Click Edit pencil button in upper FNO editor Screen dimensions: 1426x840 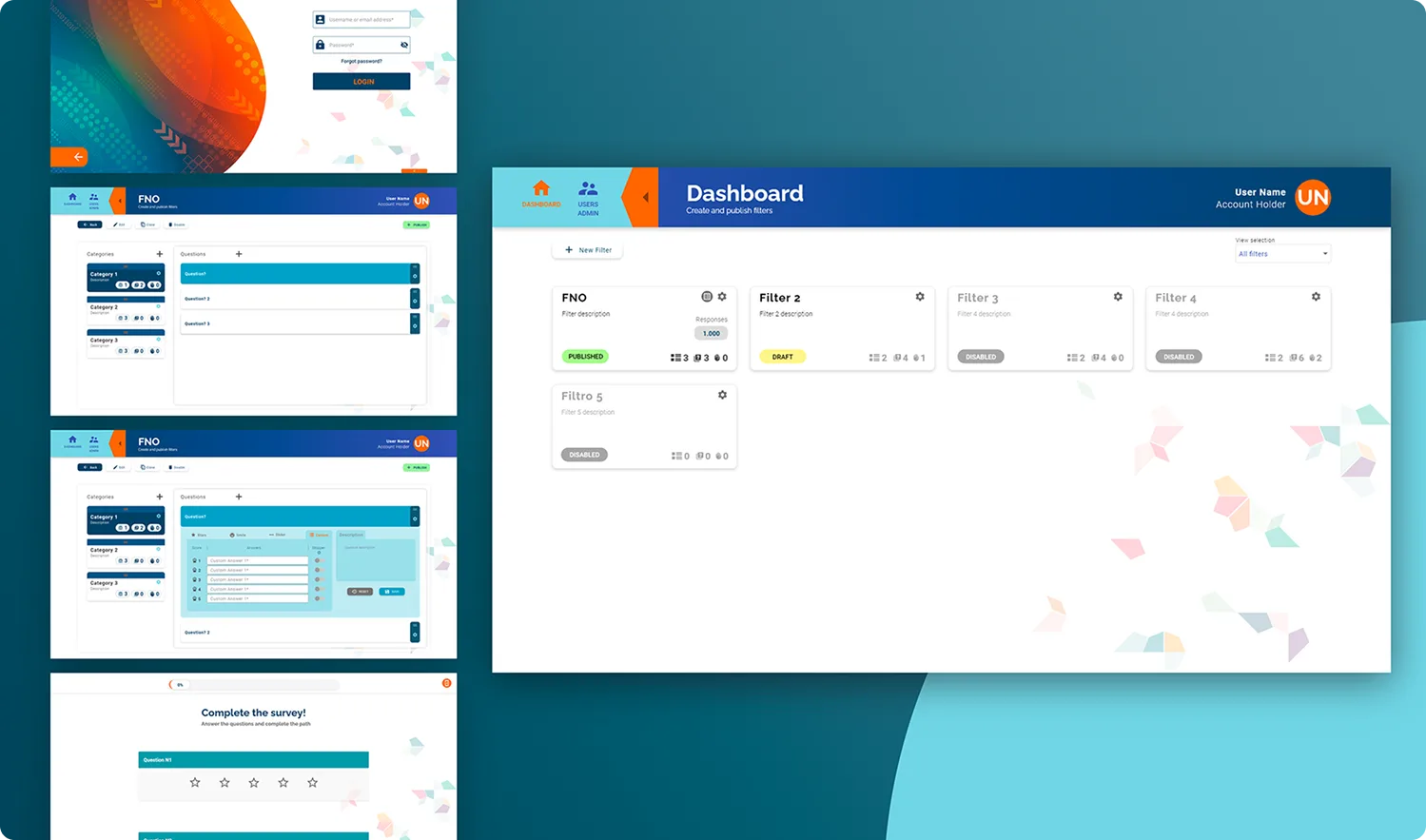pyautogui.click(x=119, y=225)
